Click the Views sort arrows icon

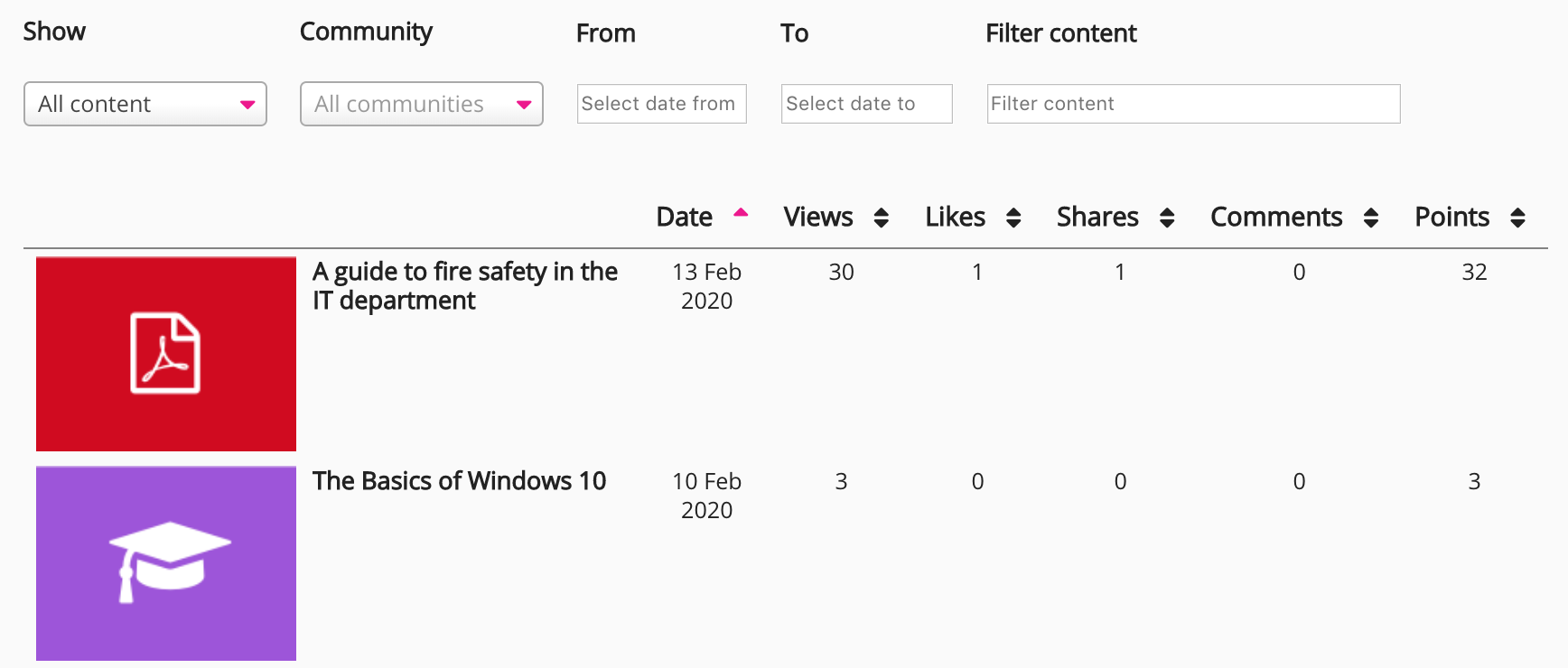pyautogui.click(x=882, y=218)
